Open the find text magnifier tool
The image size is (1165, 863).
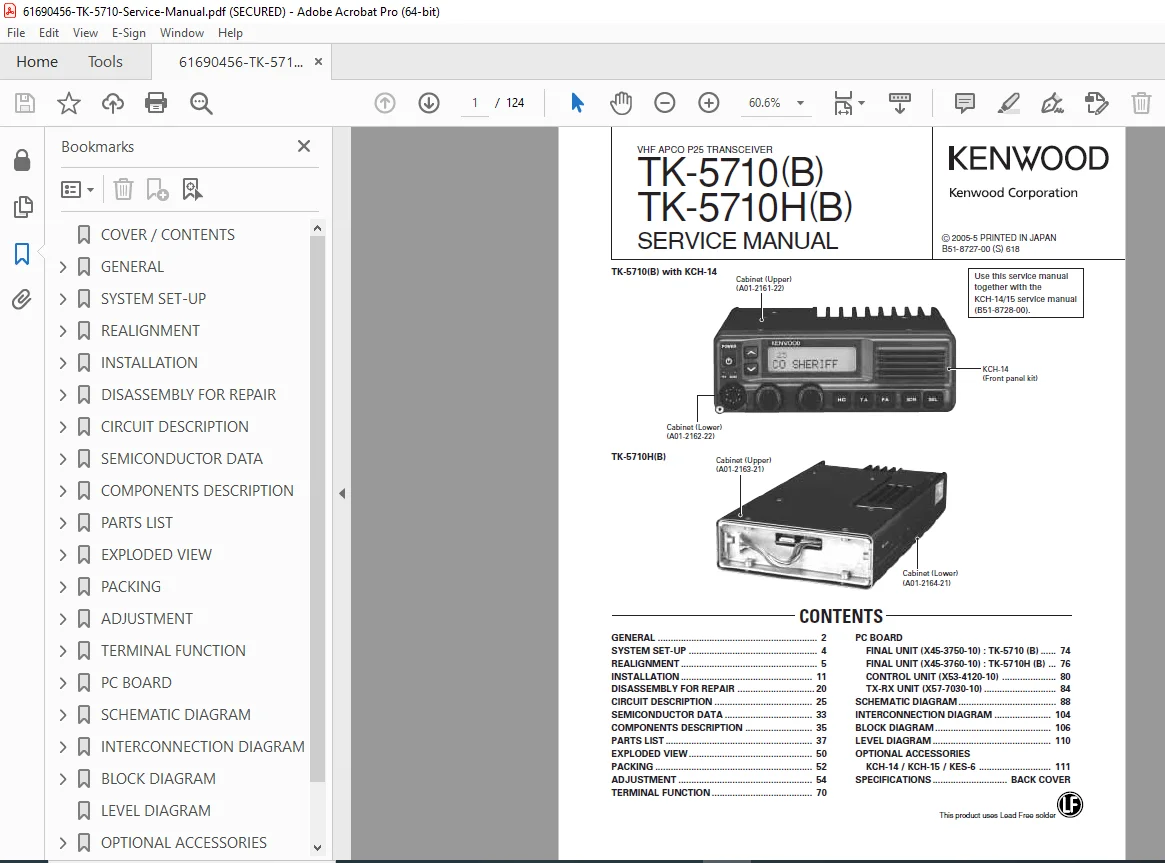click(x=201, y=103)
